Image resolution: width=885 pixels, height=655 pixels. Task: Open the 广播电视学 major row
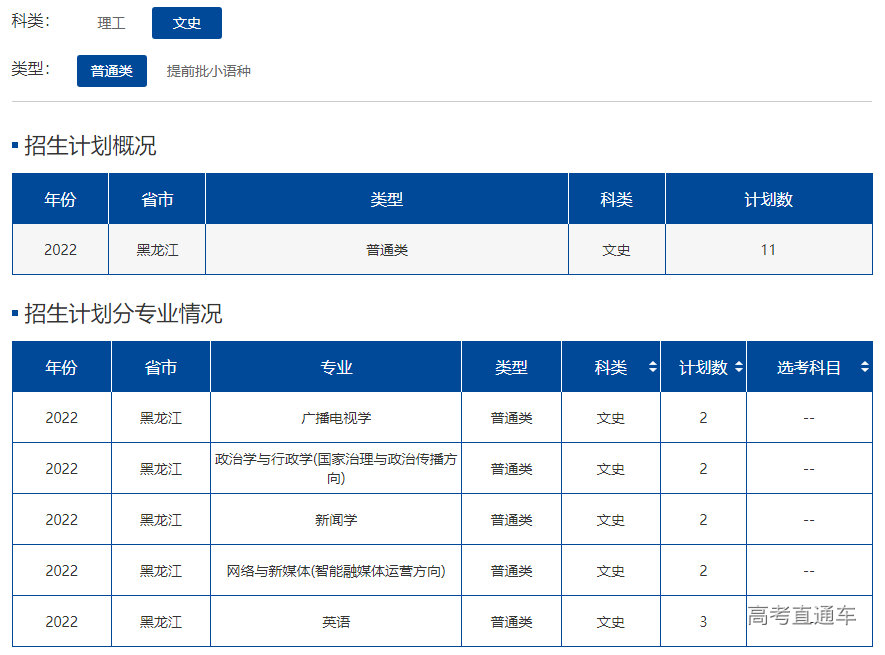(336, 418)
